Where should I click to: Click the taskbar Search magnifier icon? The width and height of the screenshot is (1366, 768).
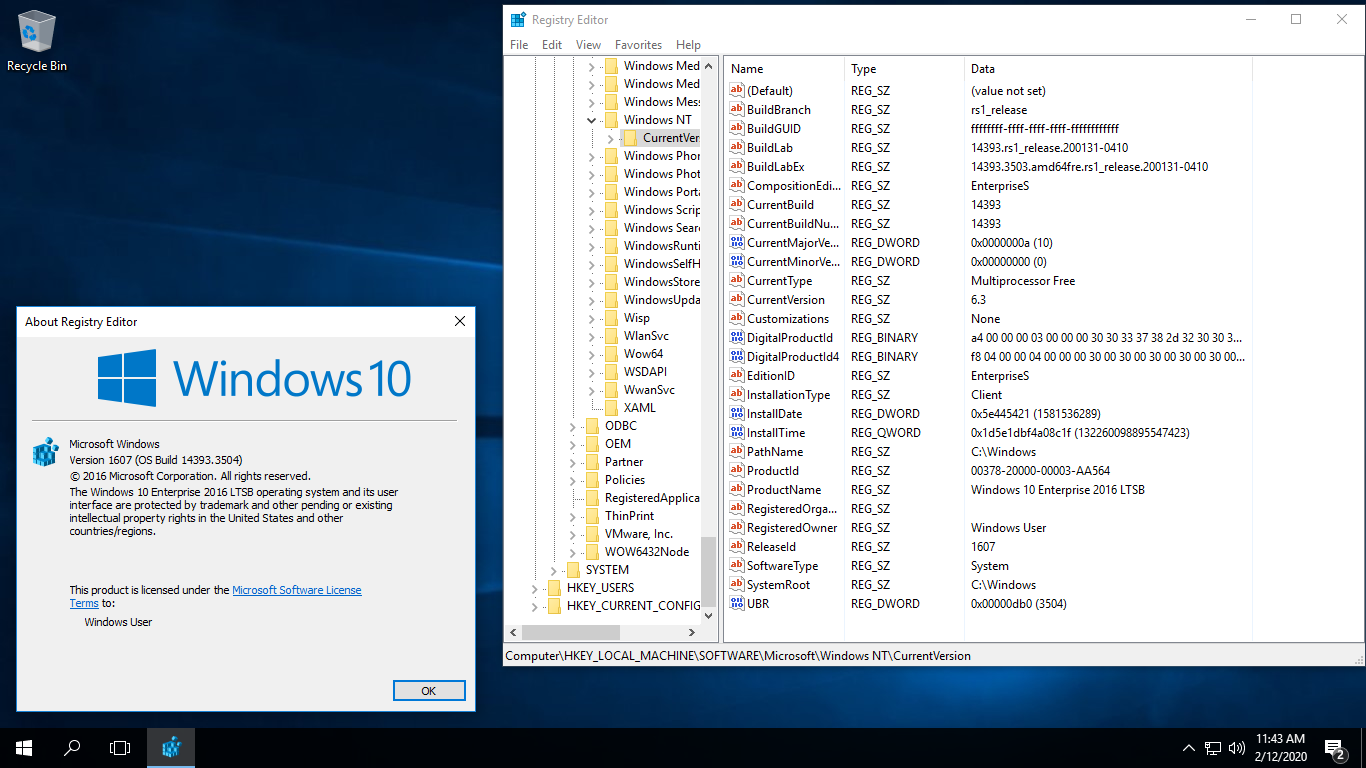tap(72, 747)
